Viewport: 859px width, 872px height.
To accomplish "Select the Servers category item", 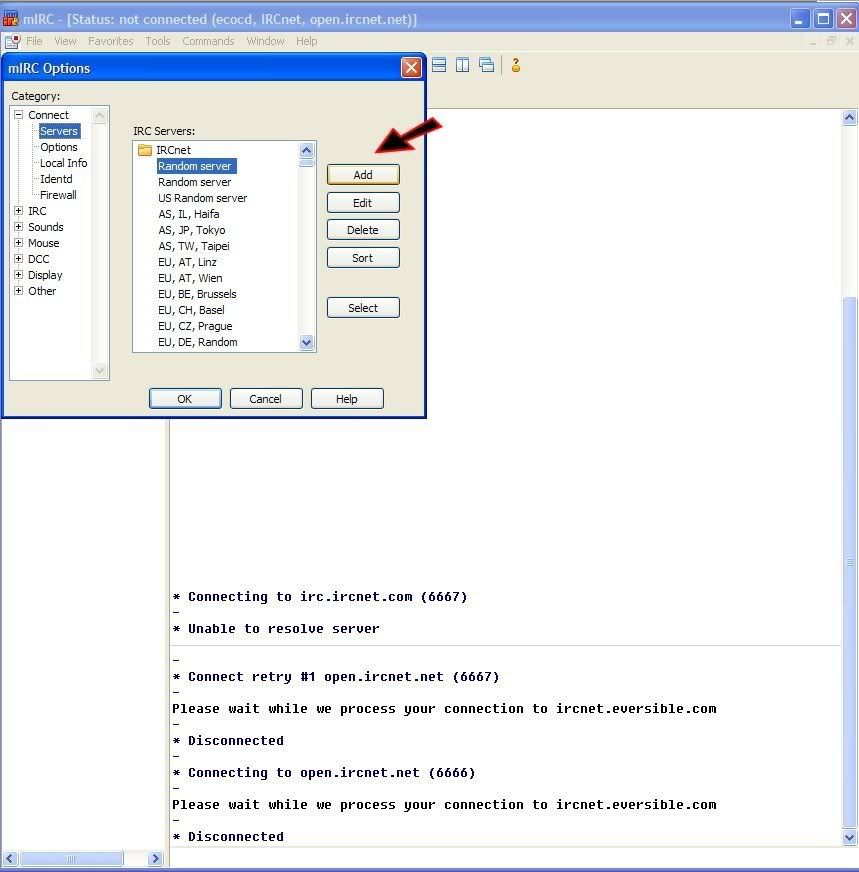I will pos(59,131).
